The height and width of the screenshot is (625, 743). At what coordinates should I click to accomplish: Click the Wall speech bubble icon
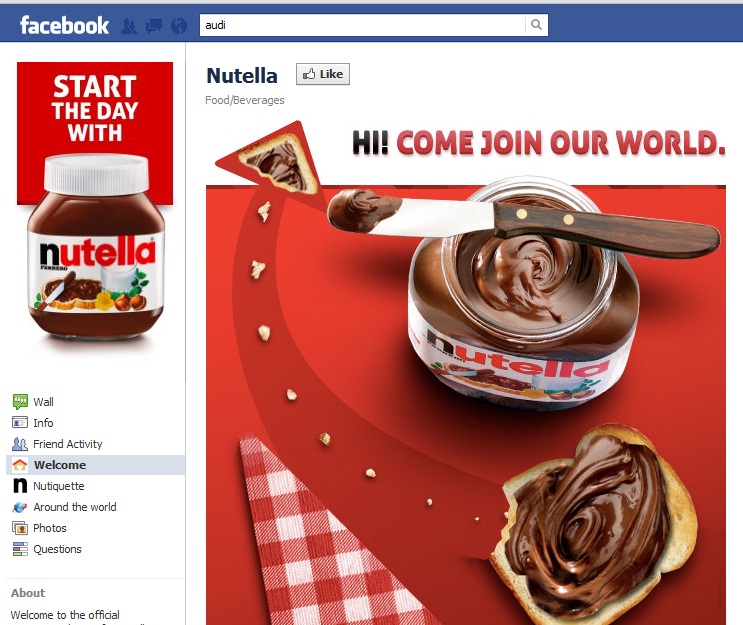[x=20, y=402]
